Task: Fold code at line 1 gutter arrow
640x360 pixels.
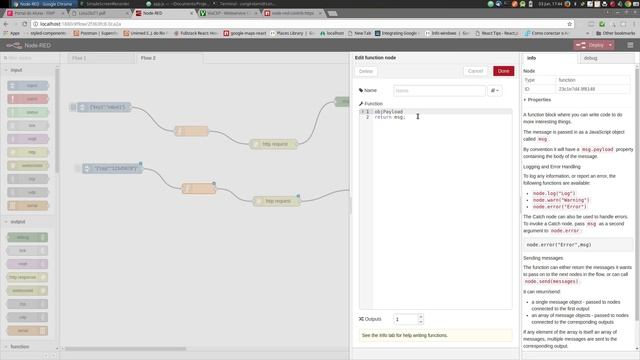Action: point(362,111)
